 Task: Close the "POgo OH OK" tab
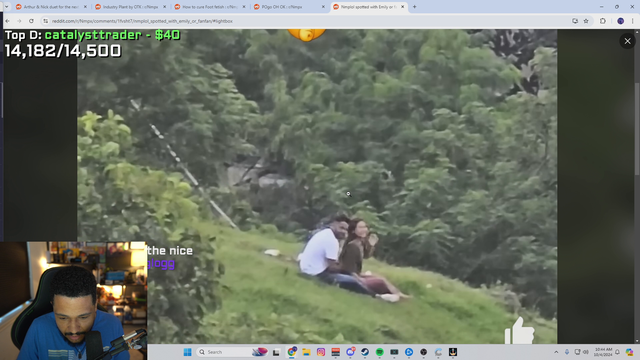point(323,7)
